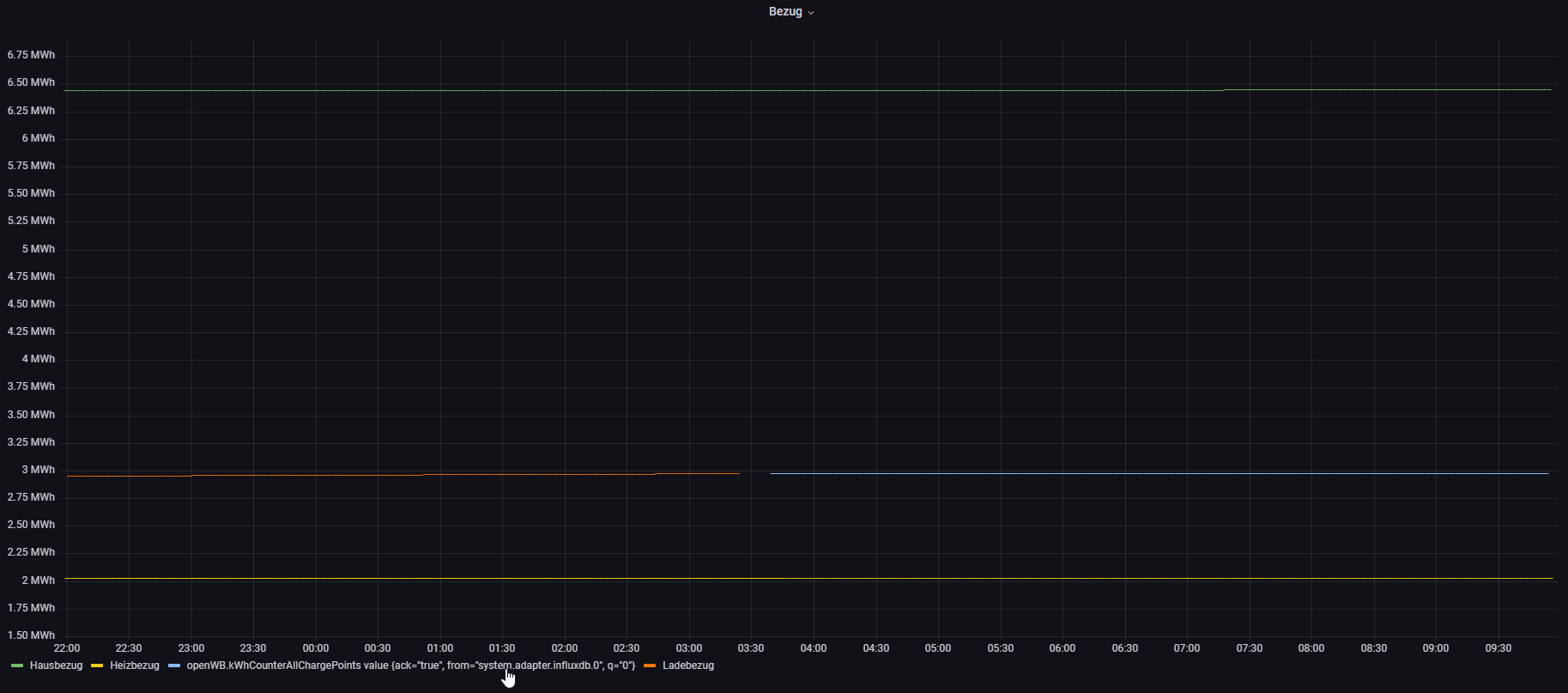Click the 05:00 time axis label
Viewport: 1568px width, 693px height.
pyautogui.click(x=938, y=648)
